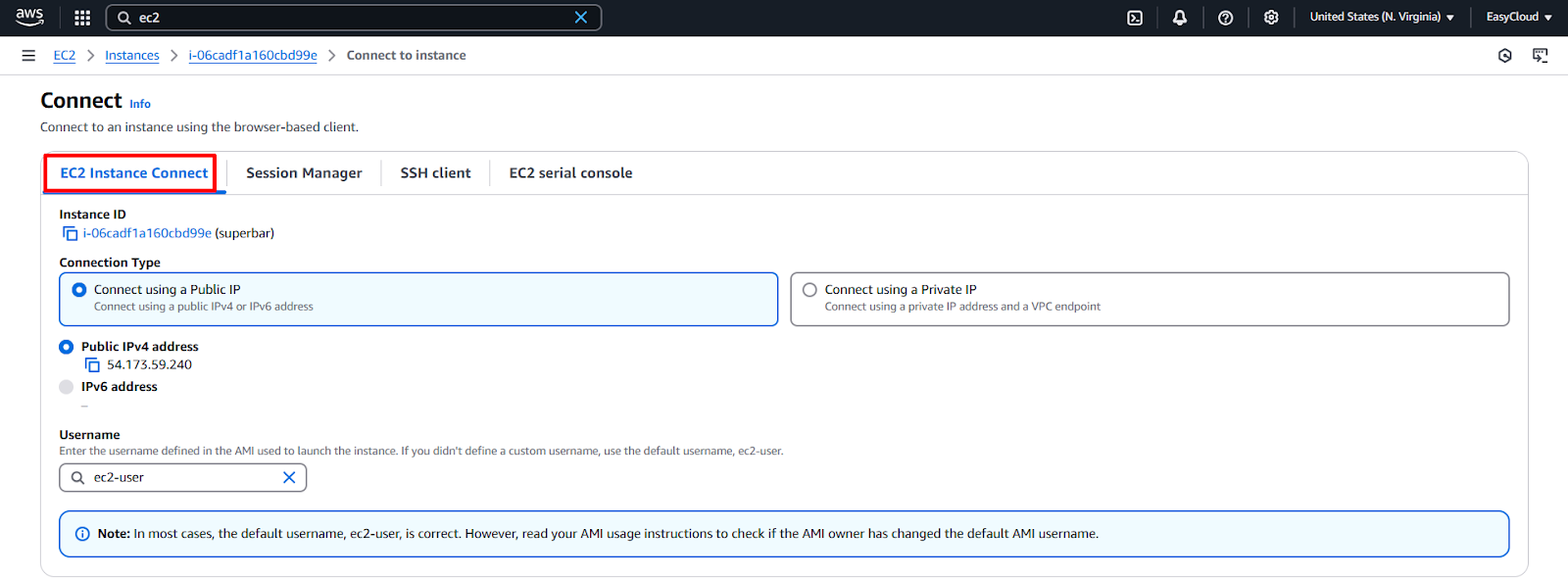The image size is (1568, 578).
Task: Click the info icon in the Note box
Action: tap(82, 534)
